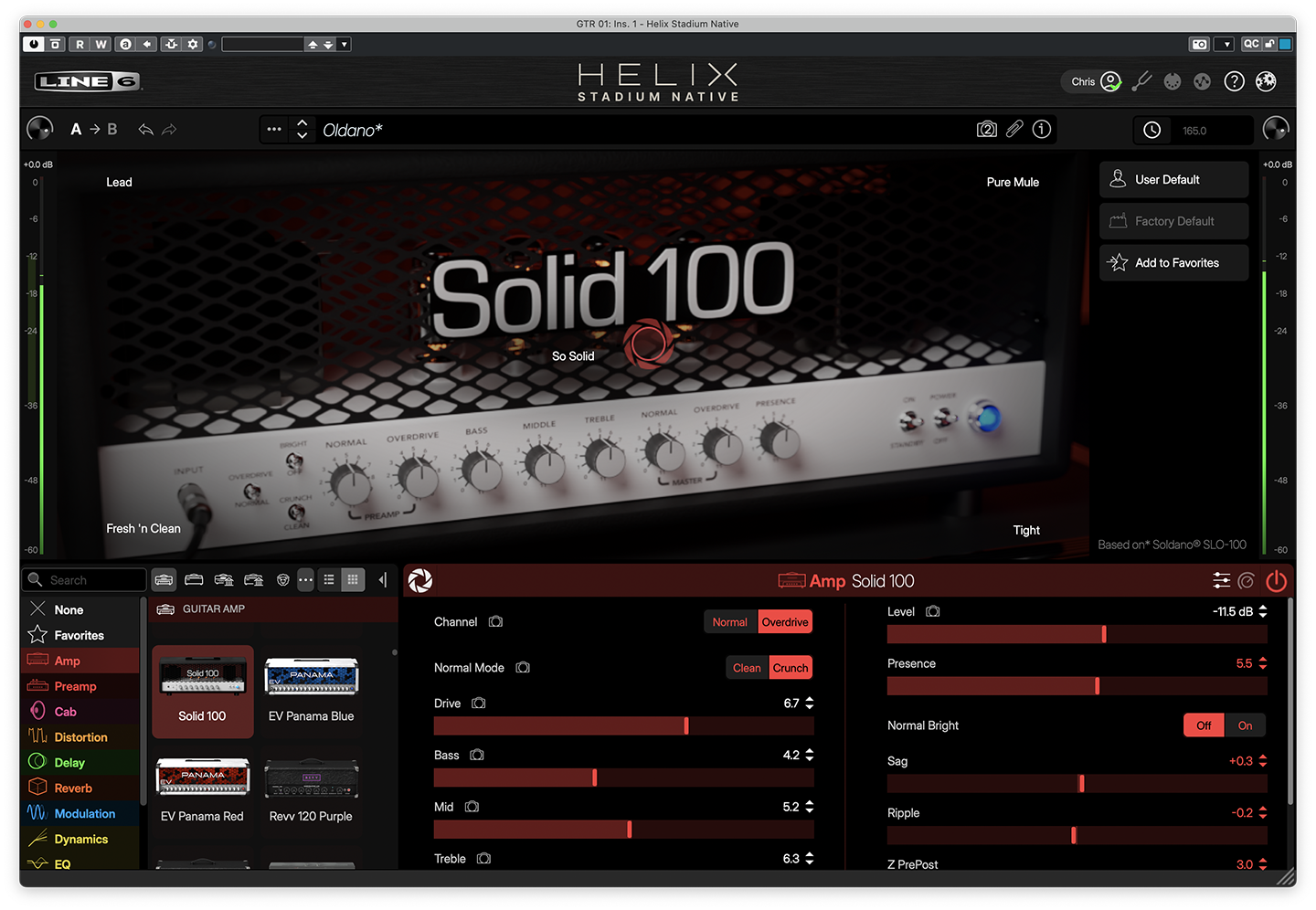Click the search field in the model browser
The height and width of the screenshot is (910, 1316).
pyautogui.click(x=84, y=580)
